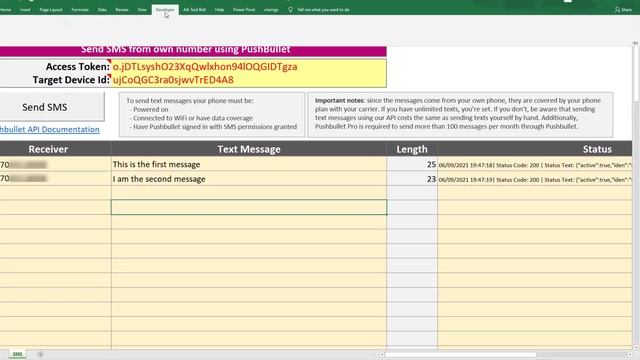
Task: Switch to the Page Layout tab
Action: 51,9
